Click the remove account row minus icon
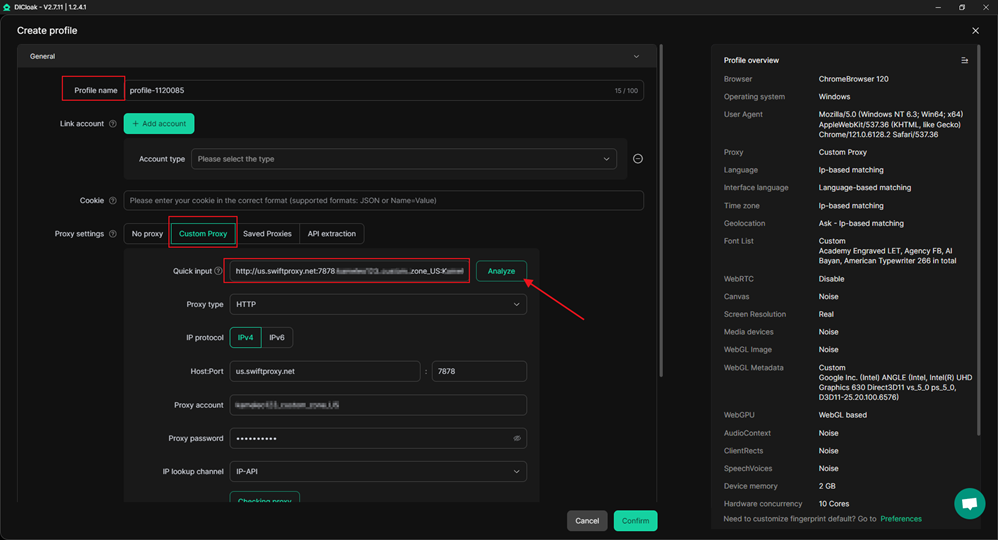This screenshot has width=998, height=540. [x=638, y=159]
